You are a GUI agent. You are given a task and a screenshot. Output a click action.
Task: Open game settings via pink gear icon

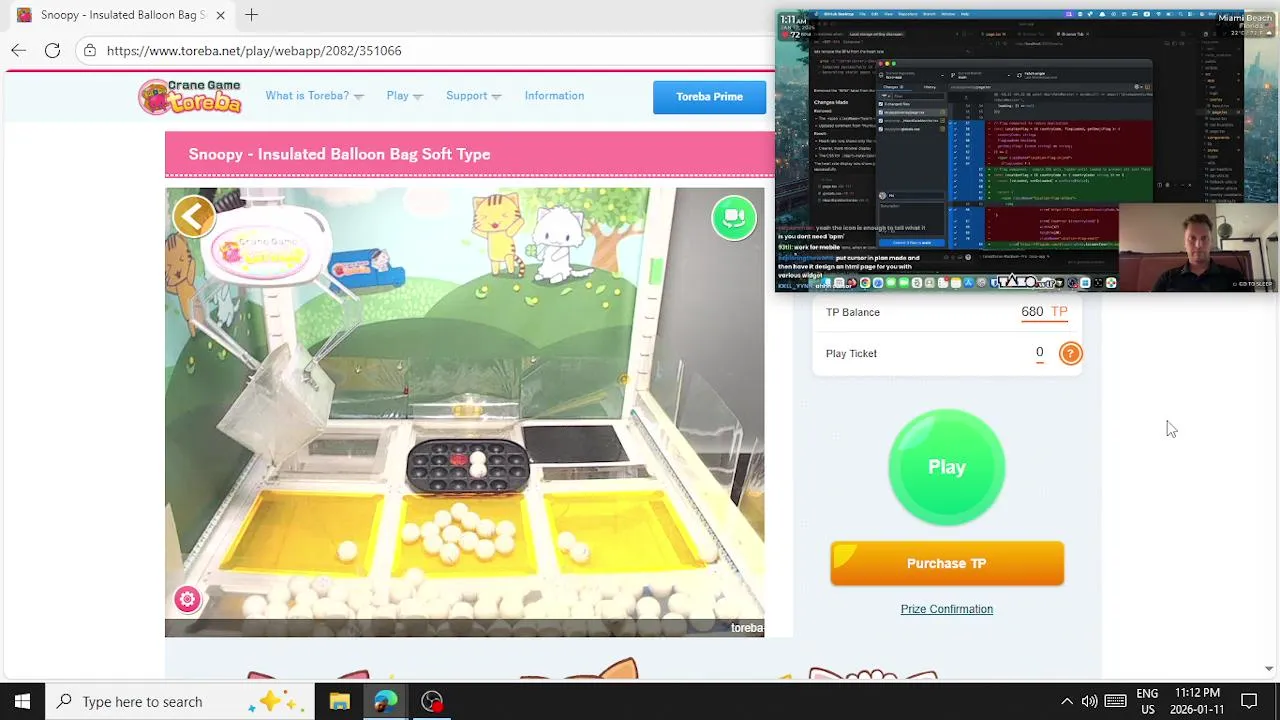(187, 599)
